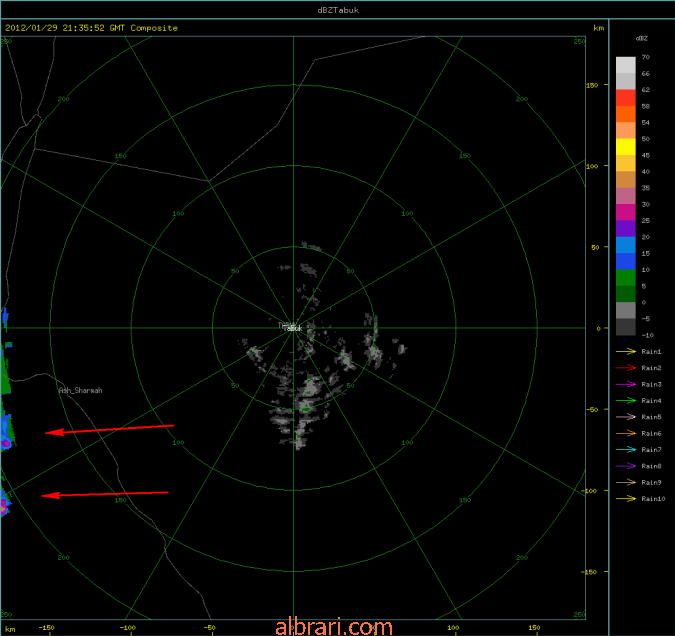Click the cyan Rain7 arrow icon
Screen dimensions: 675x636
(626, 450)
